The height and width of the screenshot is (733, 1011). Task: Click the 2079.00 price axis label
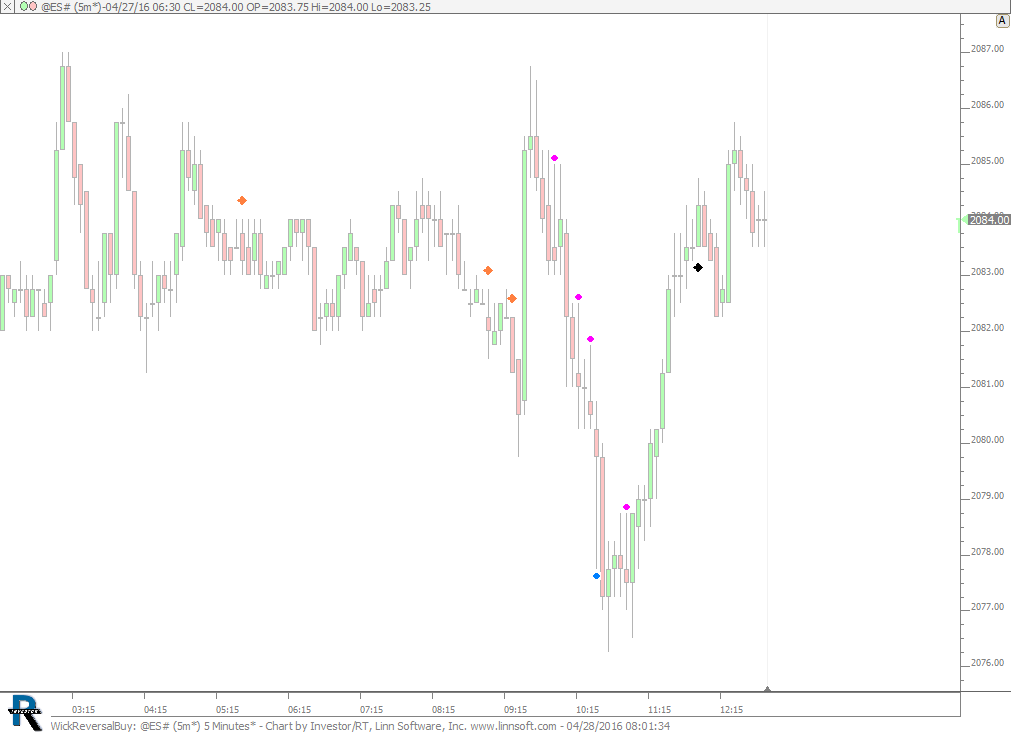coord(987,496)
